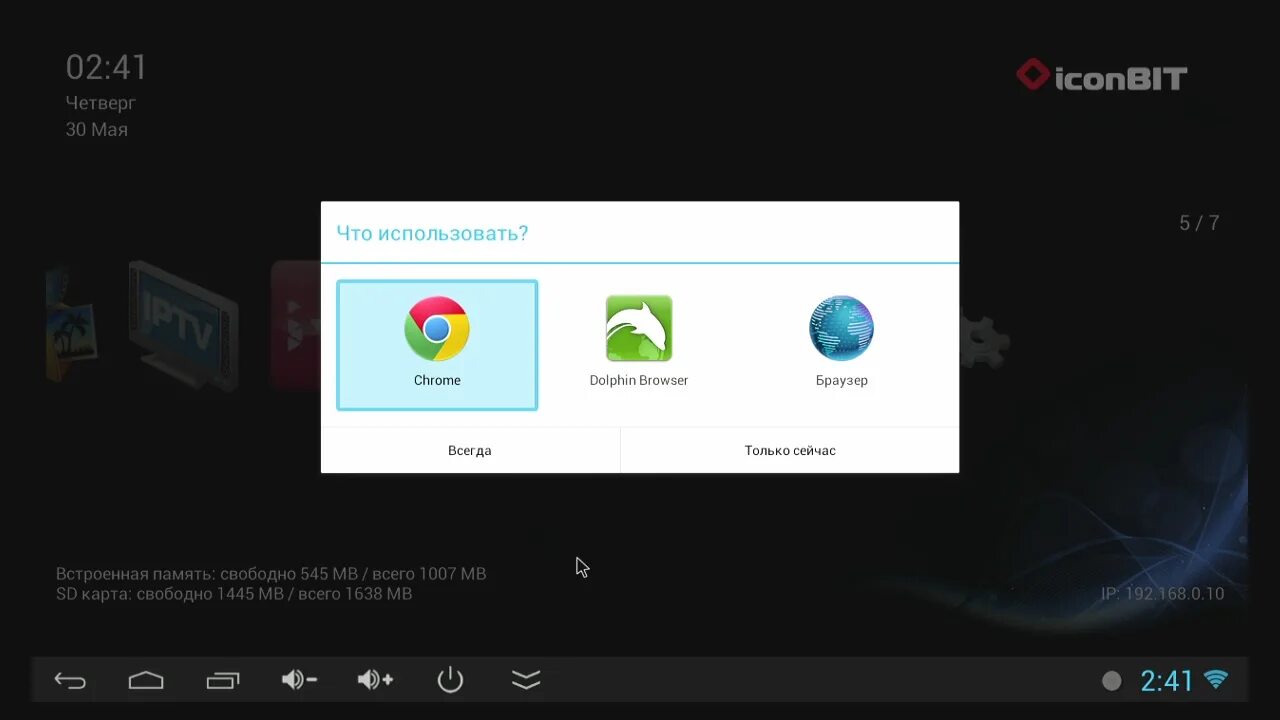Click the power icon
Viewport: 1280px width, 720px height.
(450, 680)
